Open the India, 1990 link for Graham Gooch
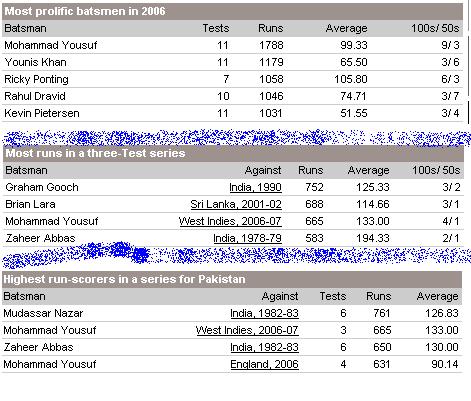Screen dimensions: 471x401 (255, 187)
